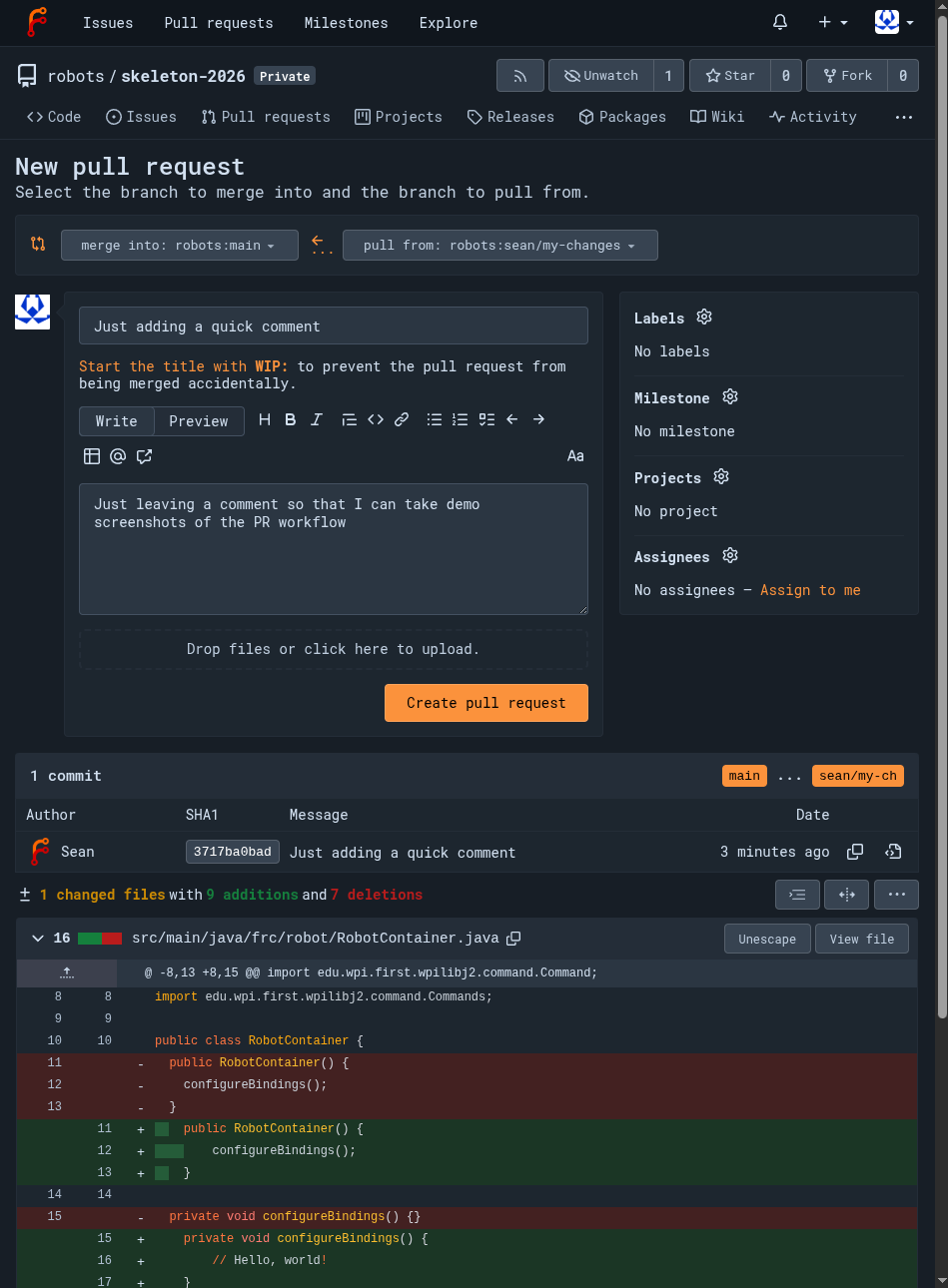The height and width of the screenshot is (1288, 948).
Task: Open Assignees settings gear
Action: pyautogui.click(x=730, y=555)
